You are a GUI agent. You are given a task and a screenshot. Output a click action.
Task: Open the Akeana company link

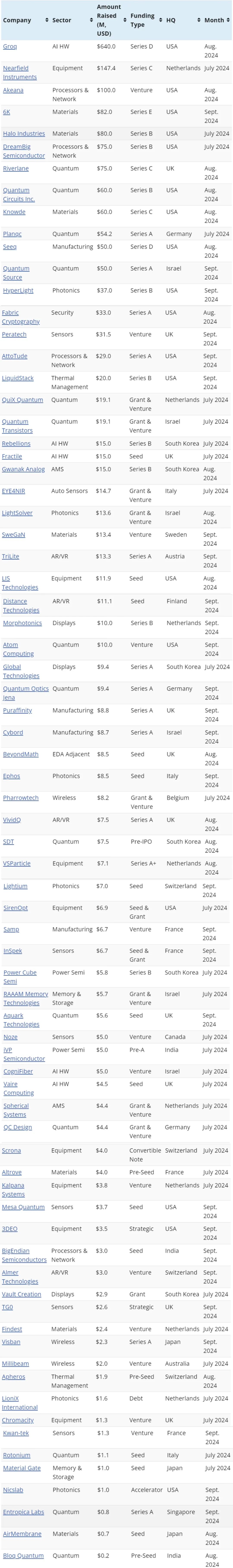(13, 90)
